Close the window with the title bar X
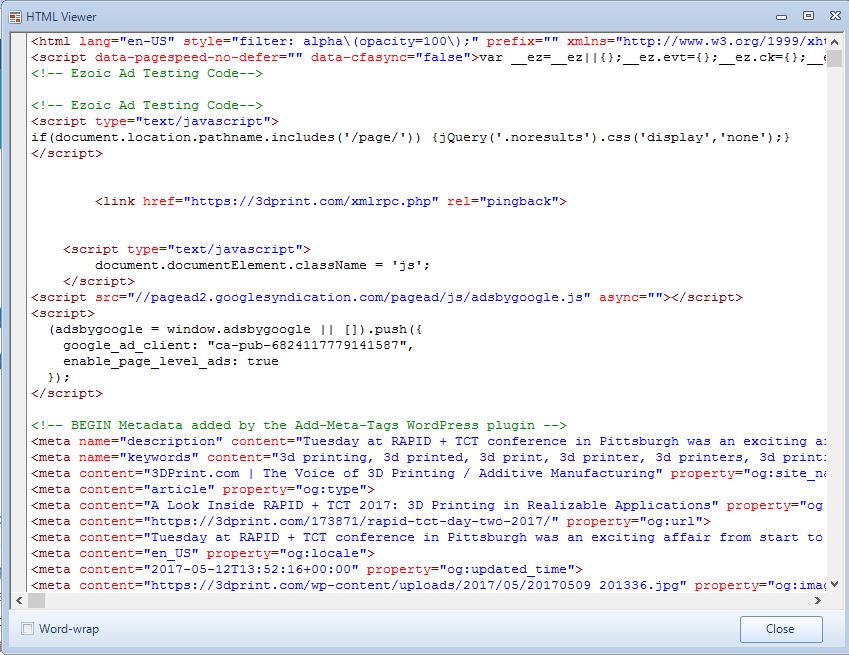849x655 pixels. tap(835, 16)
